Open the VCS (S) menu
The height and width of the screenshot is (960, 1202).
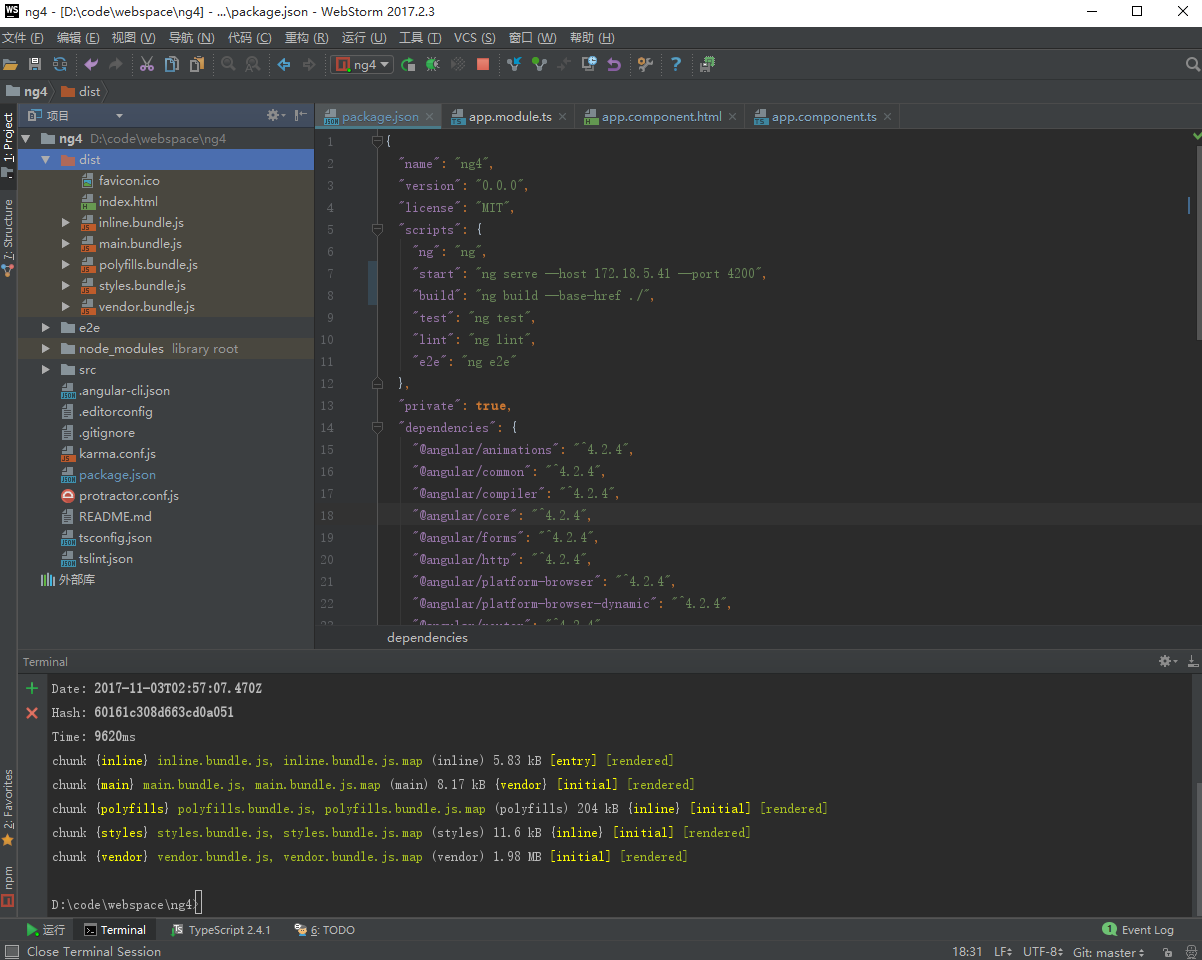(x=474, y=38)
